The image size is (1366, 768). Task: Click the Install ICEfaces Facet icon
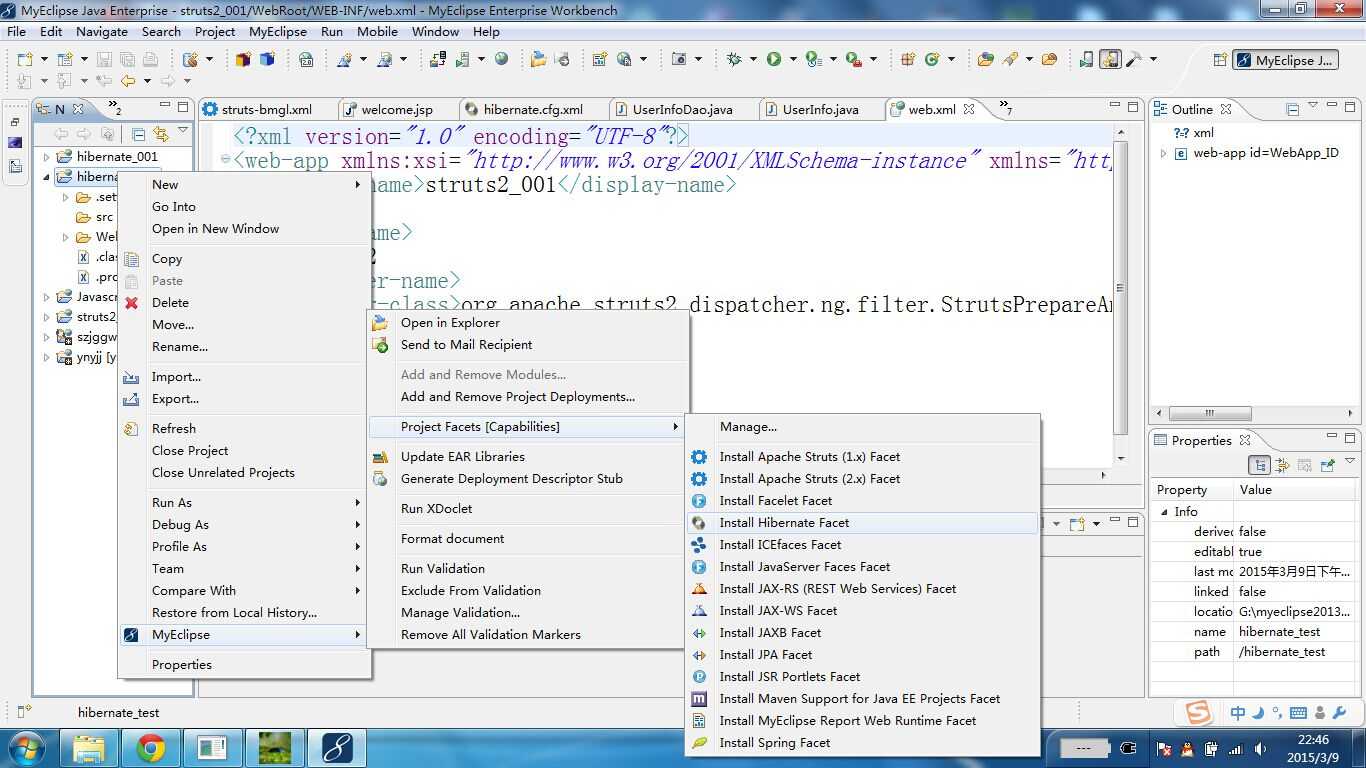(699, 545)
